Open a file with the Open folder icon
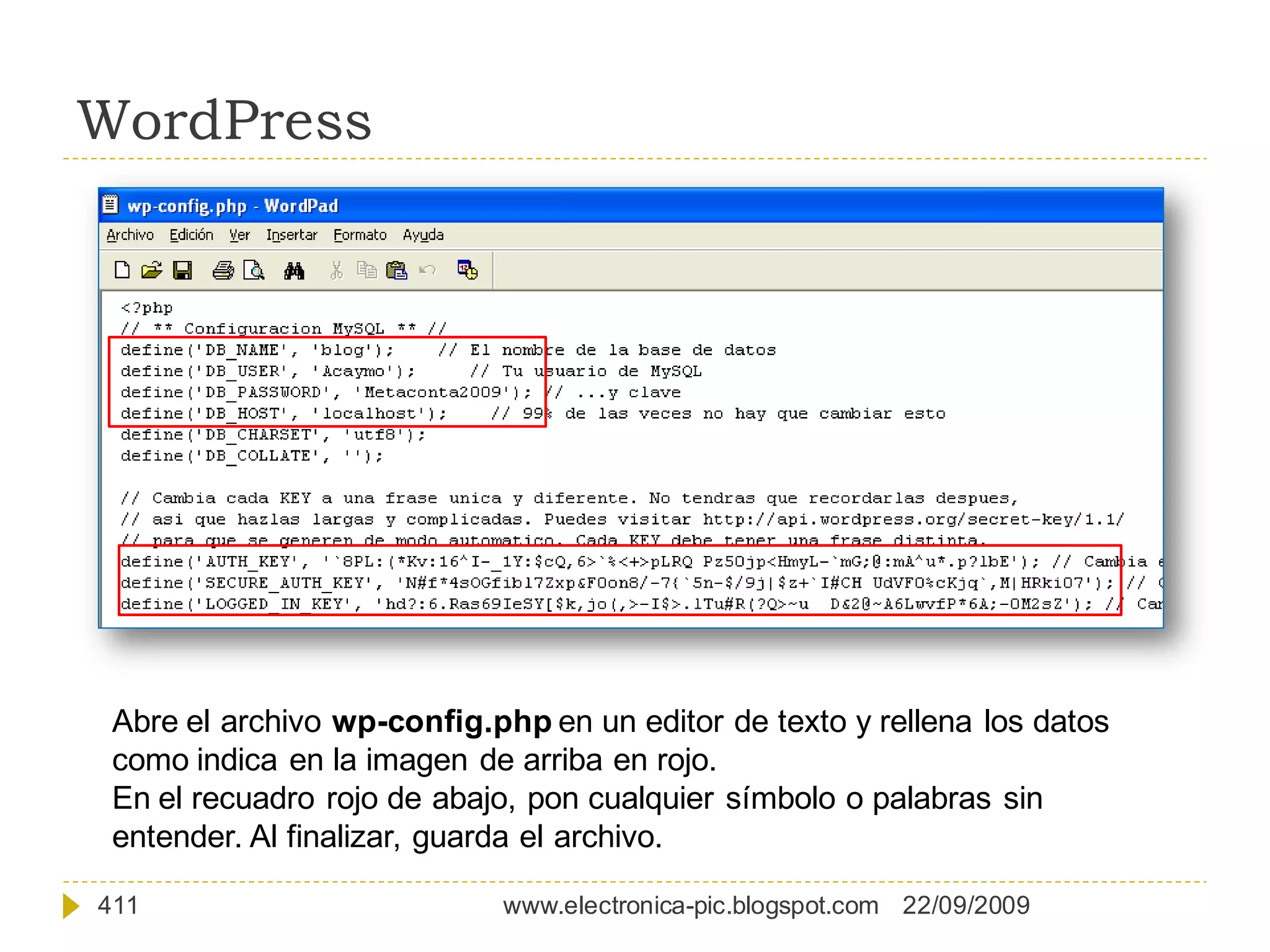 coord(151,270)
